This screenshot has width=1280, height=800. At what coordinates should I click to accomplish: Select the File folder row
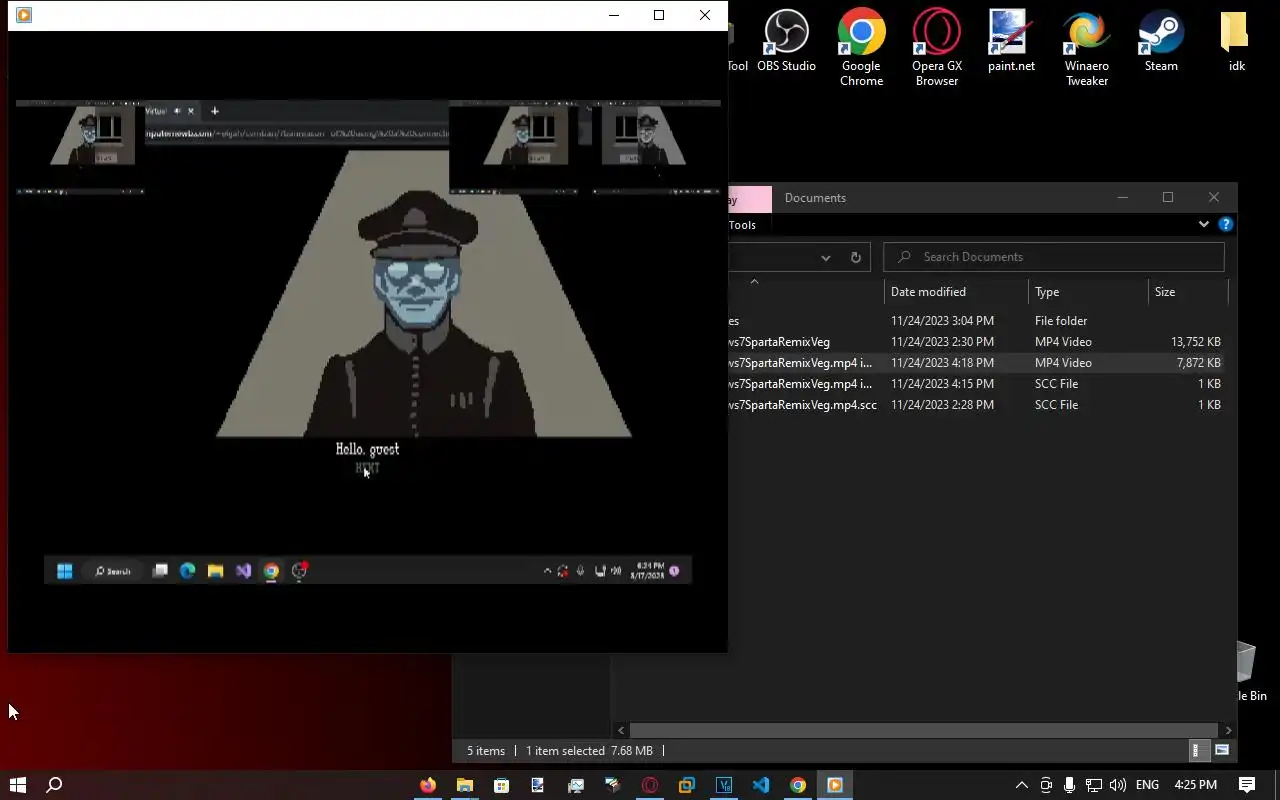(x=976, y=321)
